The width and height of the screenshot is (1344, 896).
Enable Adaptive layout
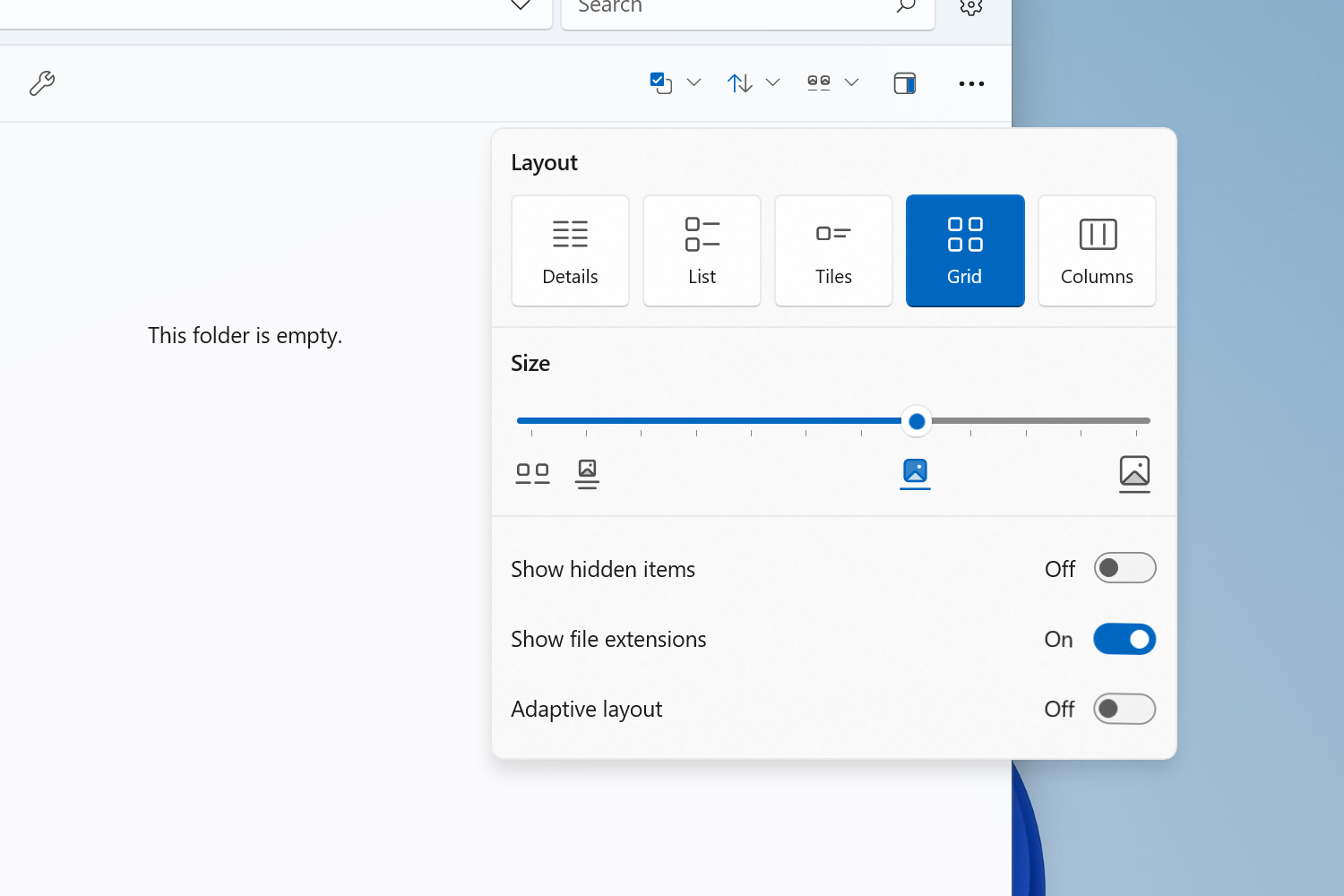1124,709
